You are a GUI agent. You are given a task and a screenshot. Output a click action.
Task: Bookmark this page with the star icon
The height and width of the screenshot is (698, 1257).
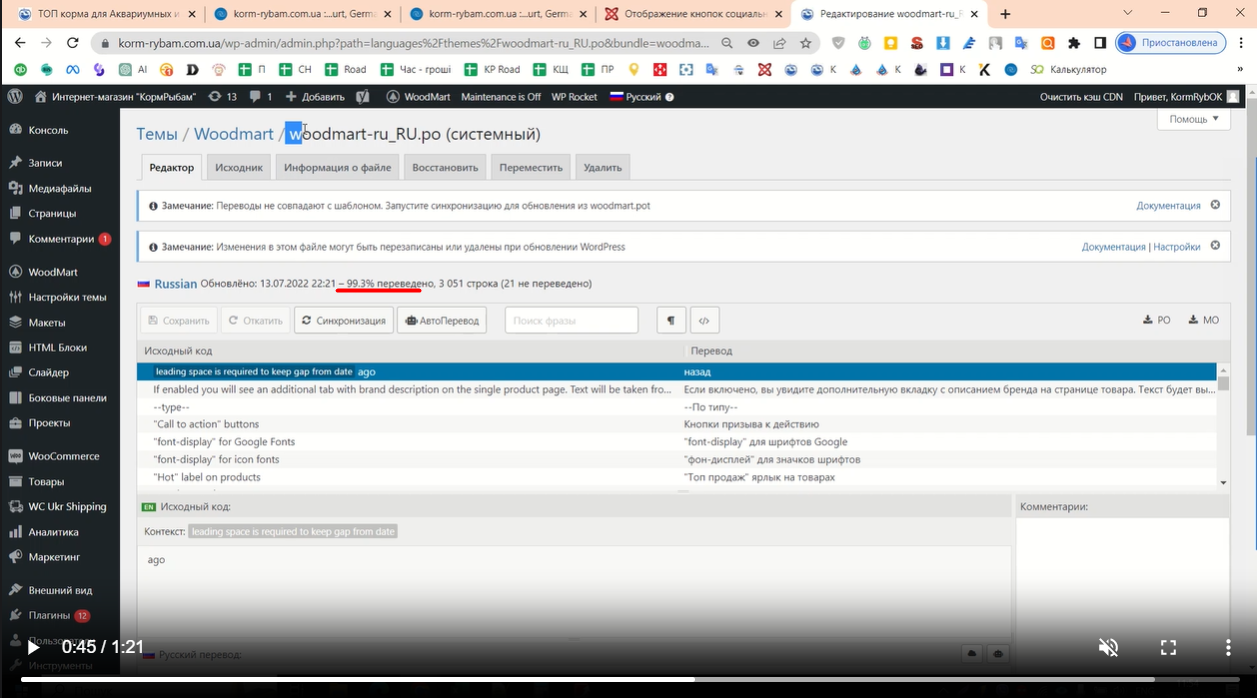tap(805, 43)
